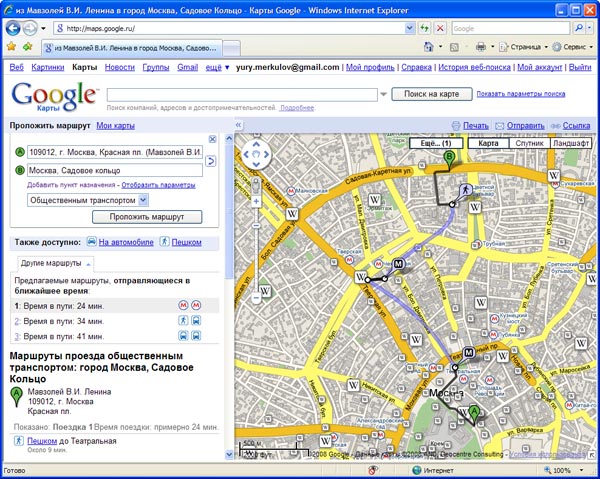This screenshot has height=479, width=600.
Task: Click the left panel scroll down arrow
Action: tap(229, 455)
